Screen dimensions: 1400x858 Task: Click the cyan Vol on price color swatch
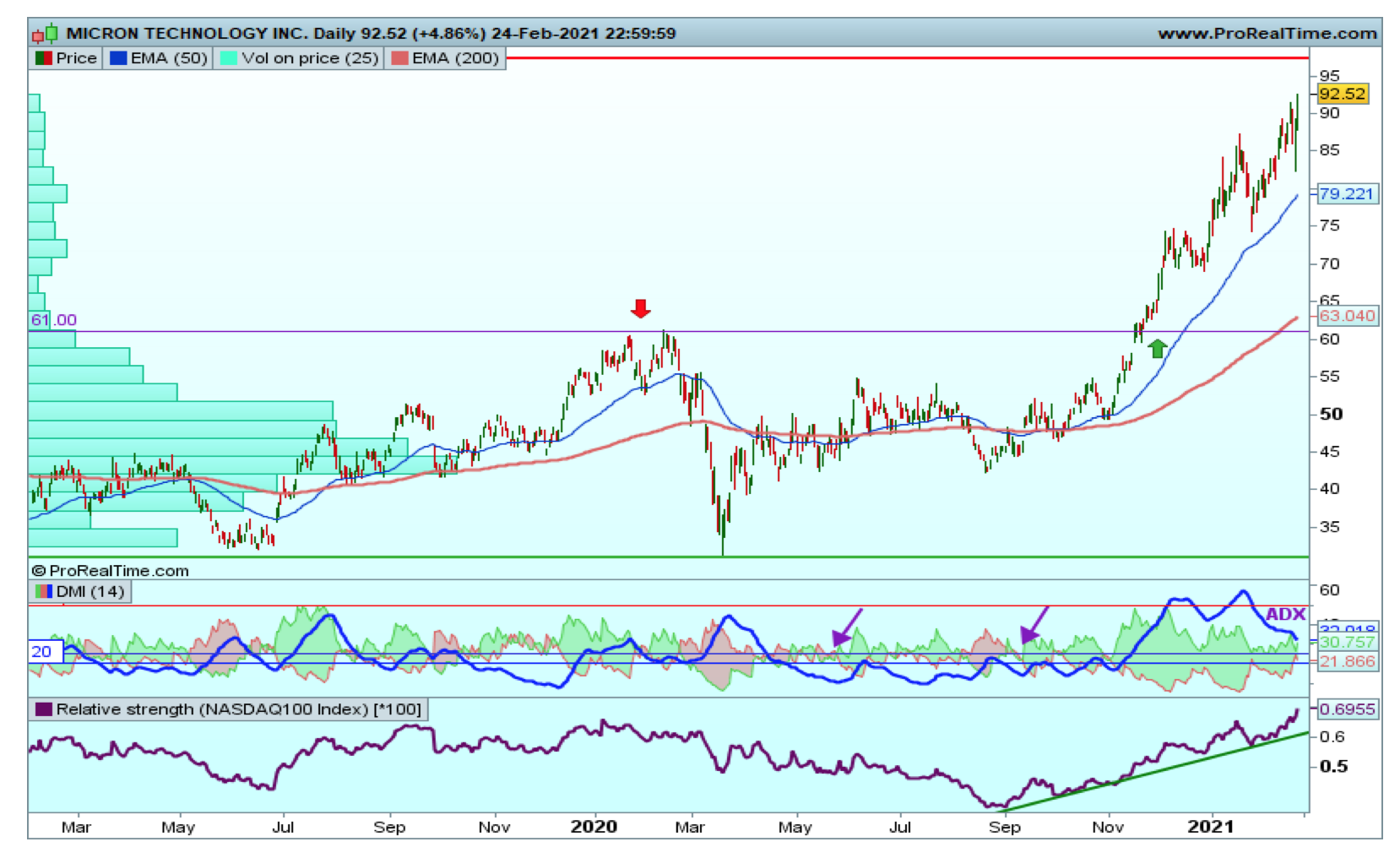coord(228,58)
